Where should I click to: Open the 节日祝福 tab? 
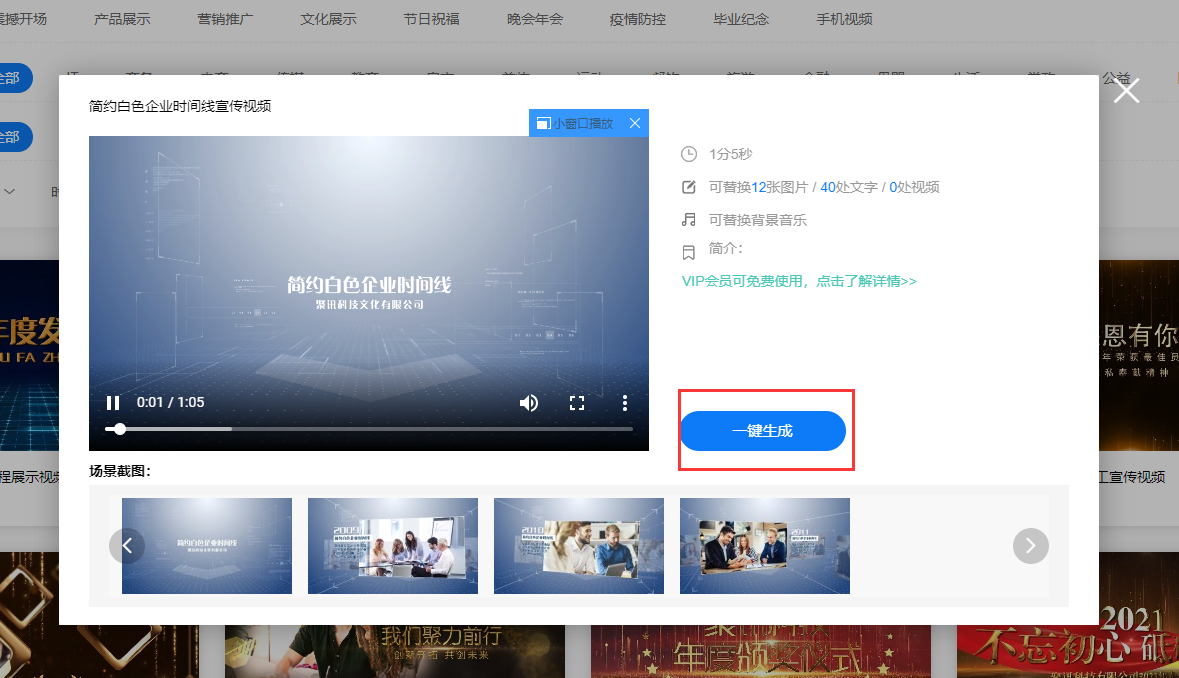[x=432, y=19]
